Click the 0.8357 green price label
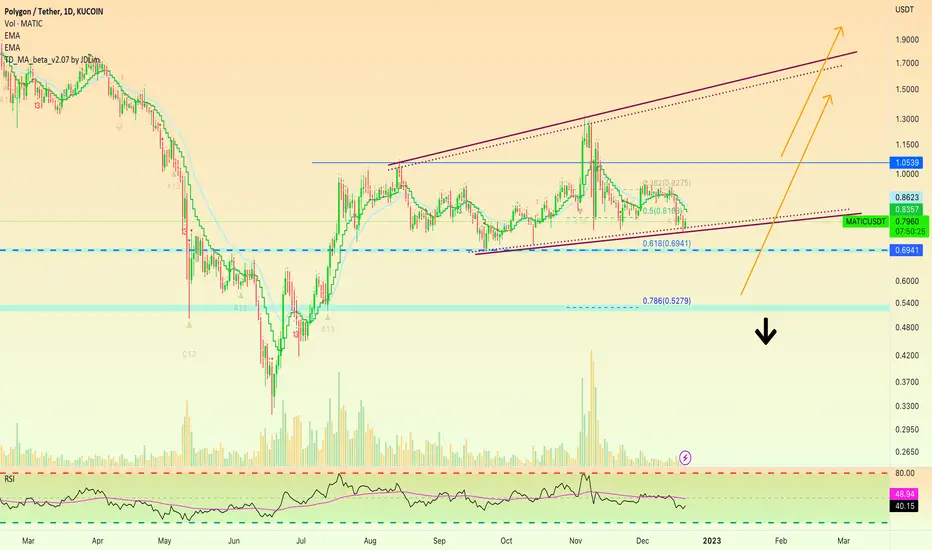The height and width of the screenshot is (550, 932). 906,209
